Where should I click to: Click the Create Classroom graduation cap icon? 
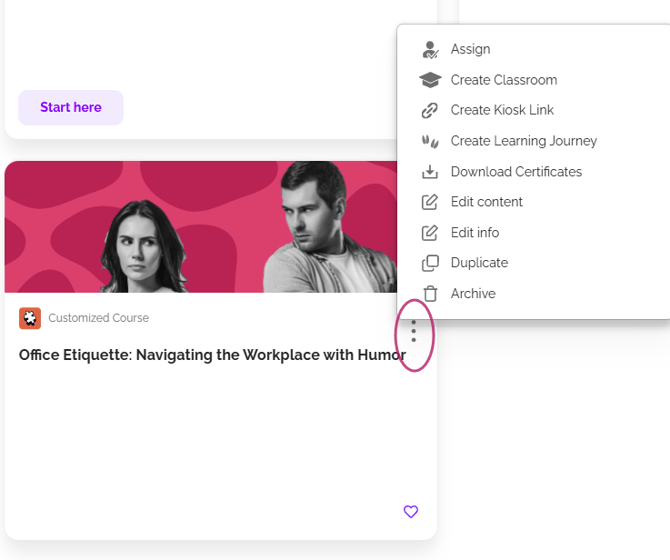430,80
